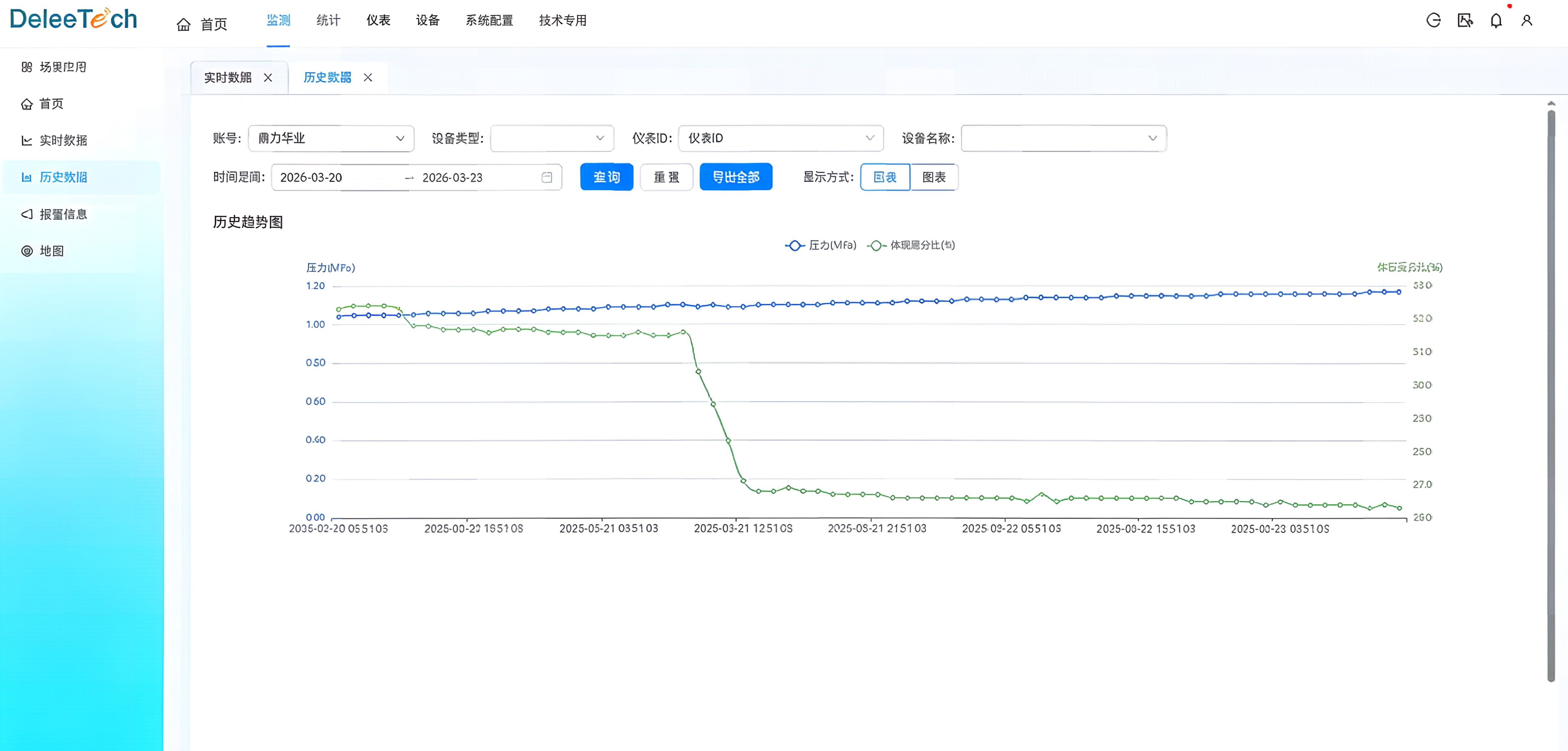The width and height of the screenshot is (1568, 751).
Task: Click the calendar icon in date range
Action: coord(546,177)
